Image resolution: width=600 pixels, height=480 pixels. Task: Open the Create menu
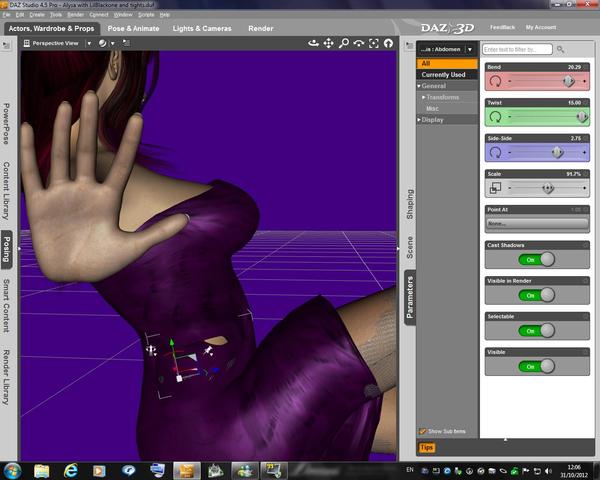37,15
